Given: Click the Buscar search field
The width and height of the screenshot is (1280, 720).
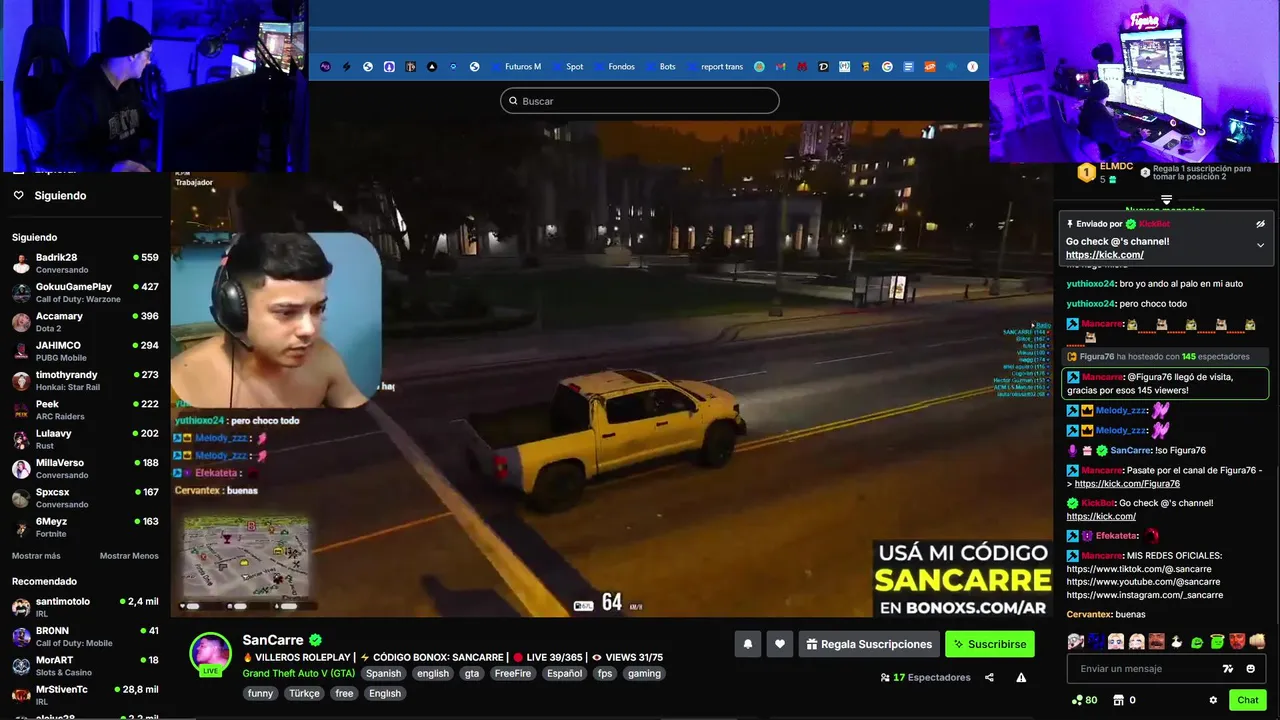Looking at the screenshot, I should pos(639,101).
